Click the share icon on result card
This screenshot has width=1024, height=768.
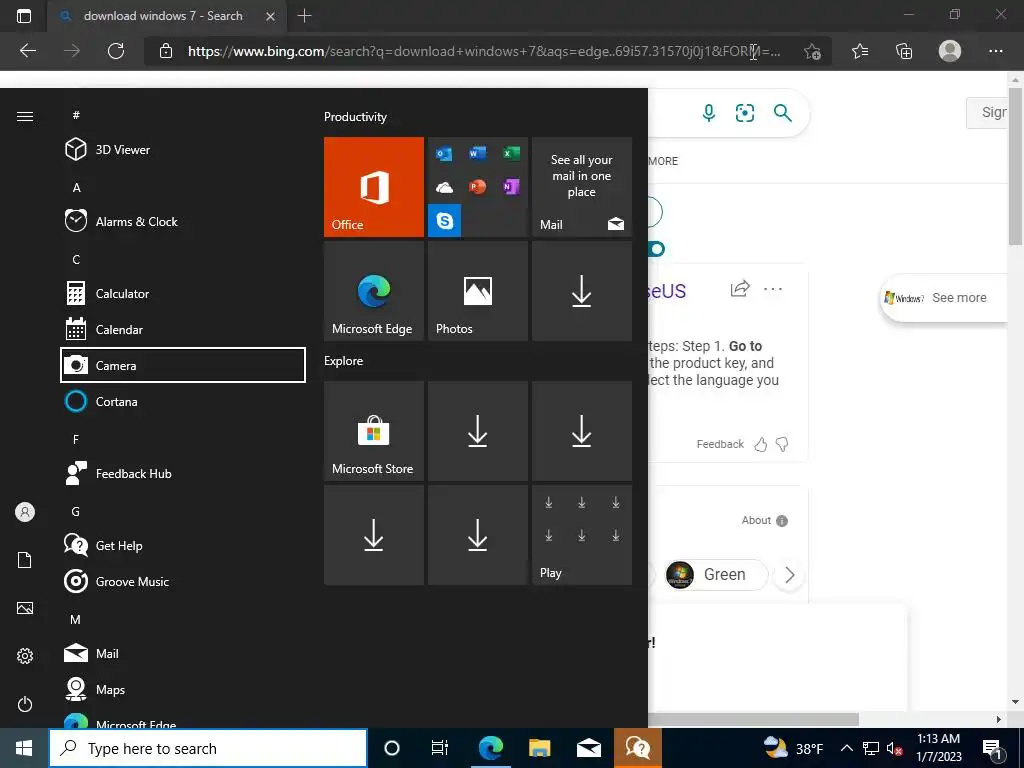[x=740, y=289]
